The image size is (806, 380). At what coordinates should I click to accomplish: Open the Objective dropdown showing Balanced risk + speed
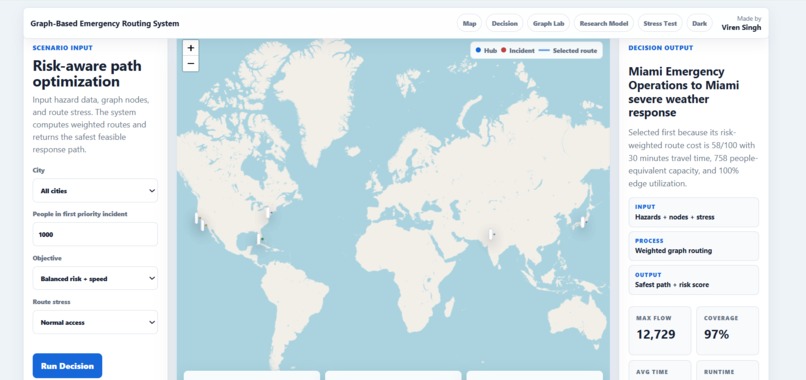95,279
